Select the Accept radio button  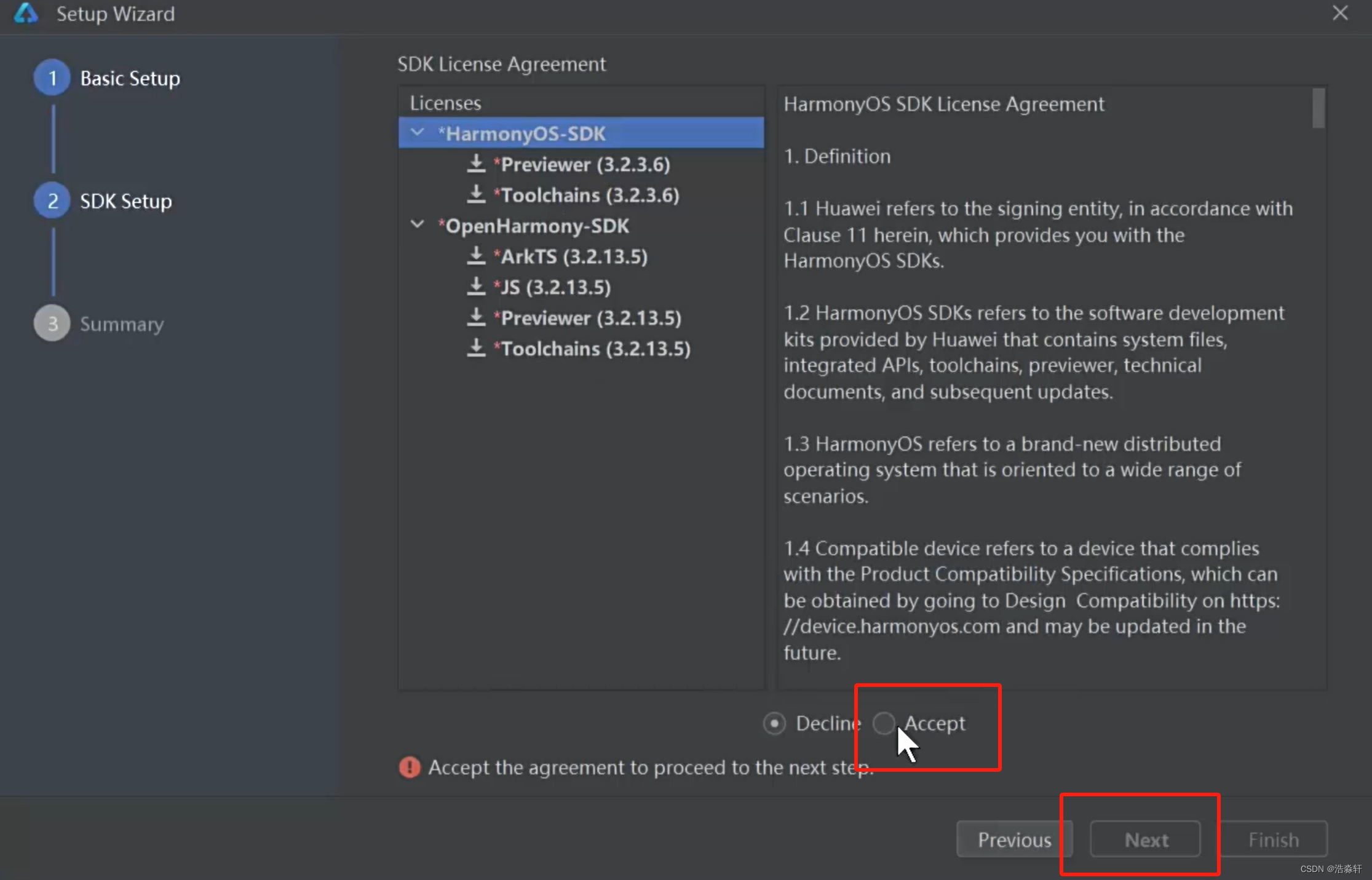(x=884, y=723)
